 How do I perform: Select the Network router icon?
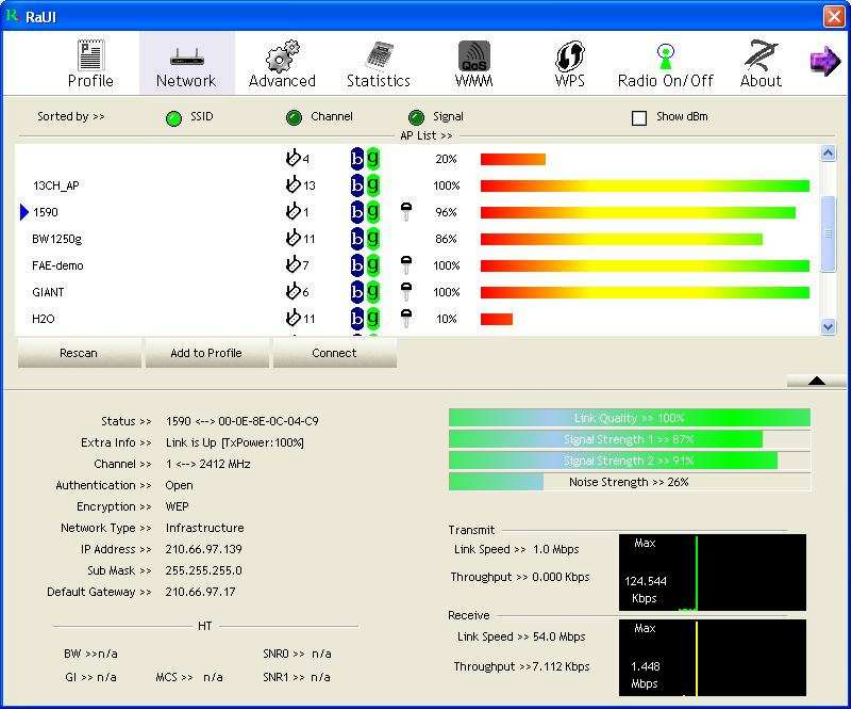click(187, 56)
